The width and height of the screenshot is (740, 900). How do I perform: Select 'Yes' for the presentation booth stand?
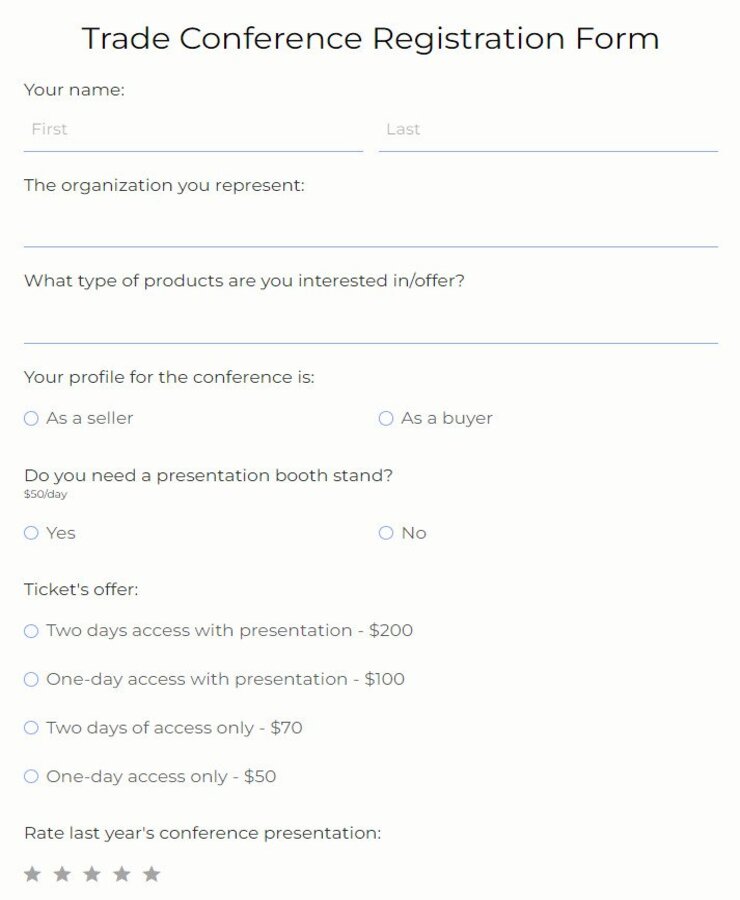click(31, 533)
